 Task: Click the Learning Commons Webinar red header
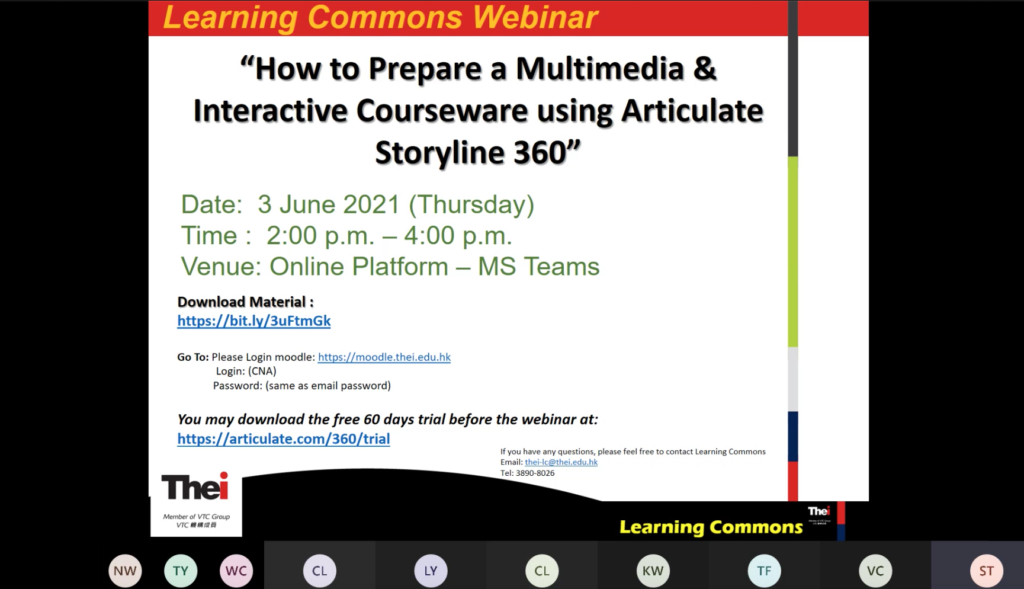(380, 17)
